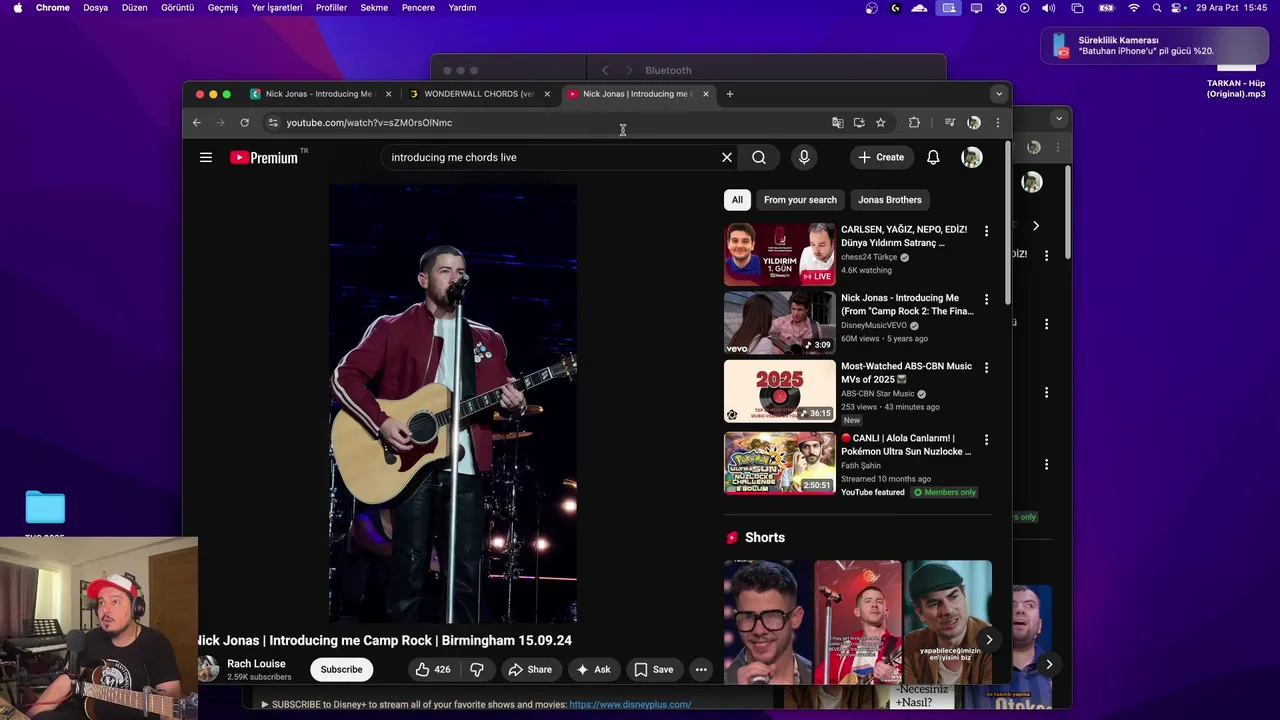The image size is (1280, 720).
Task: Open Chrome extensions puzzle icon
Action: point(914,122)
